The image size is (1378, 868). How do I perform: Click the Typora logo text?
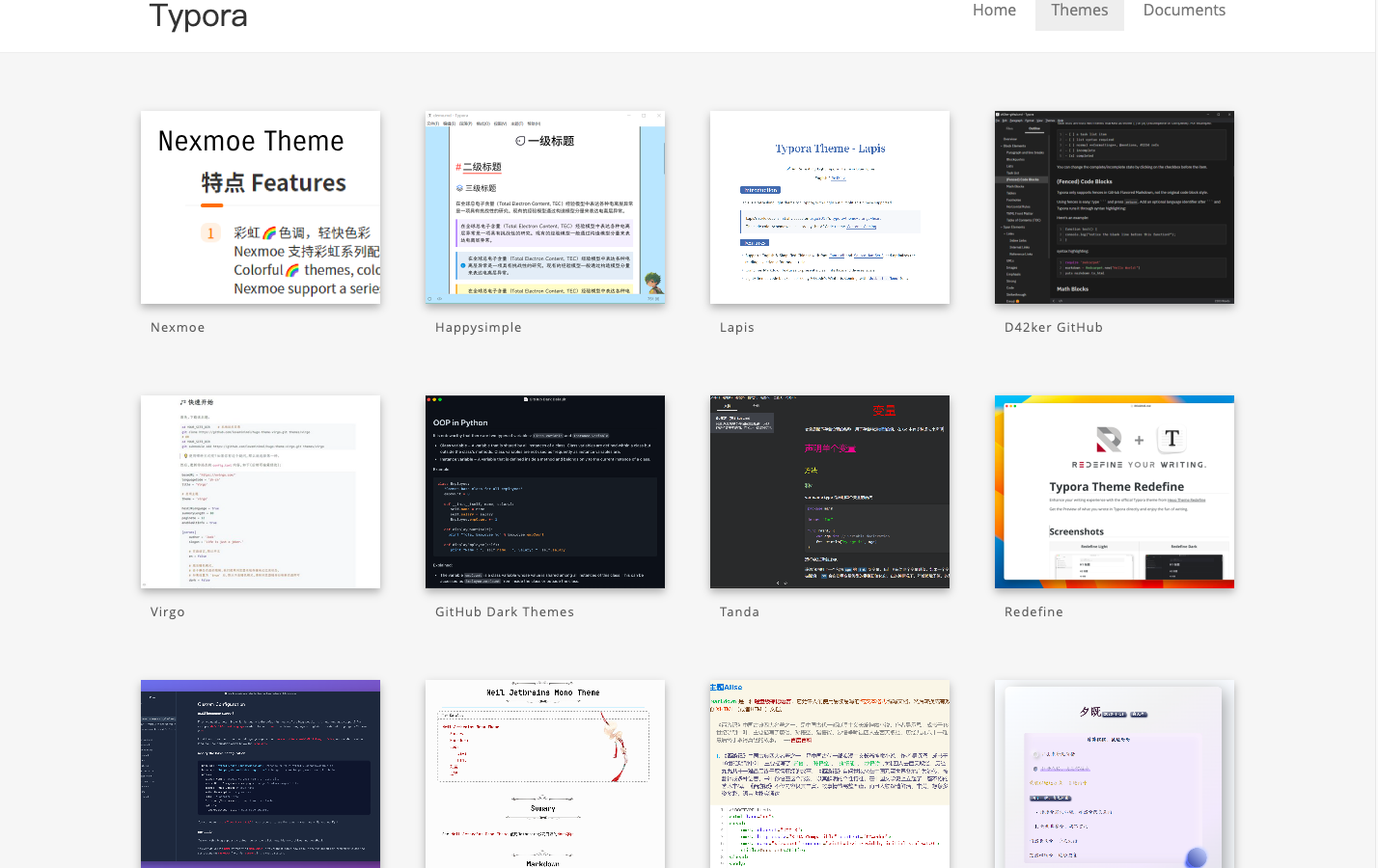(x=198, y=16)
